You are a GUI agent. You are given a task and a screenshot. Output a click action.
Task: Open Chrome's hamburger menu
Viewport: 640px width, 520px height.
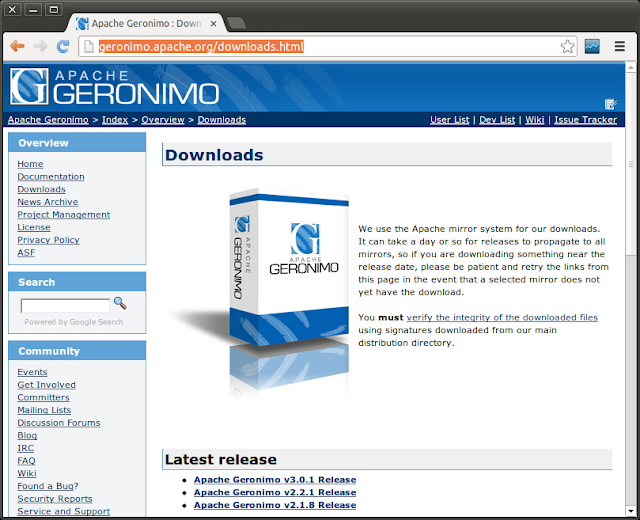tap(620, 46)
